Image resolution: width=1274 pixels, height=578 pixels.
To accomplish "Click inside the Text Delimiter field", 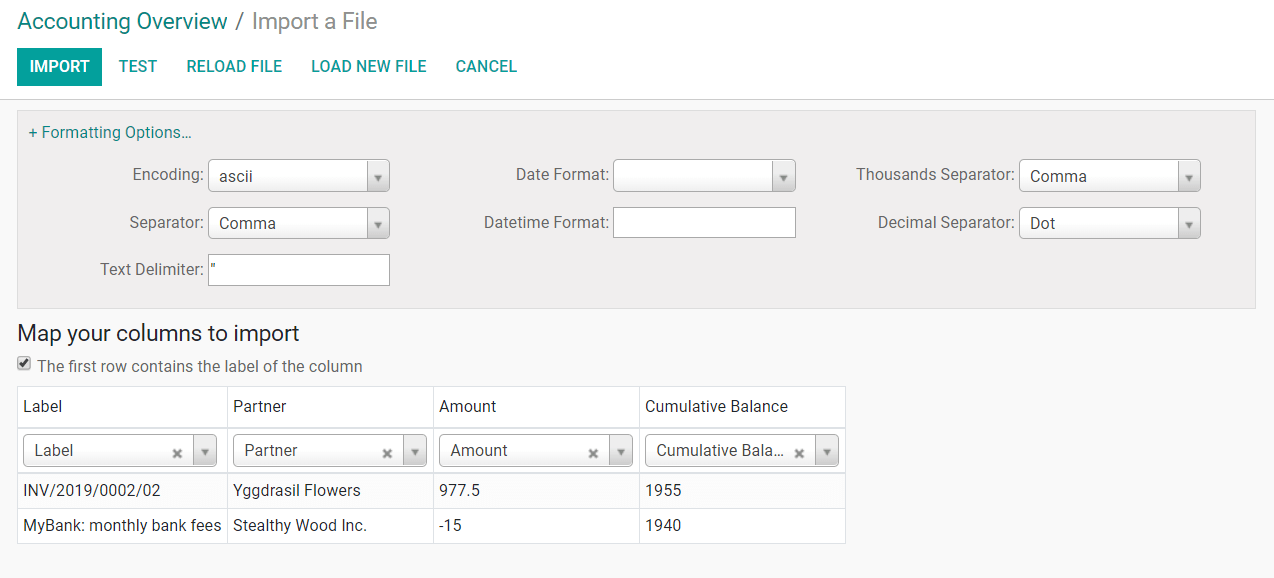I will pyautogui.click(x=298, y=269).
